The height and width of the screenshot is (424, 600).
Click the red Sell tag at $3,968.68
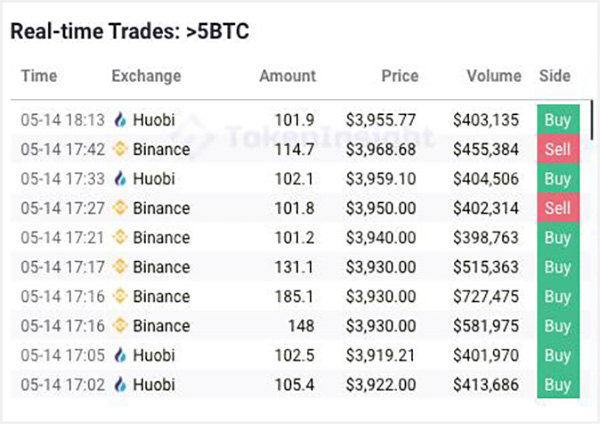(x=558, y=149)
